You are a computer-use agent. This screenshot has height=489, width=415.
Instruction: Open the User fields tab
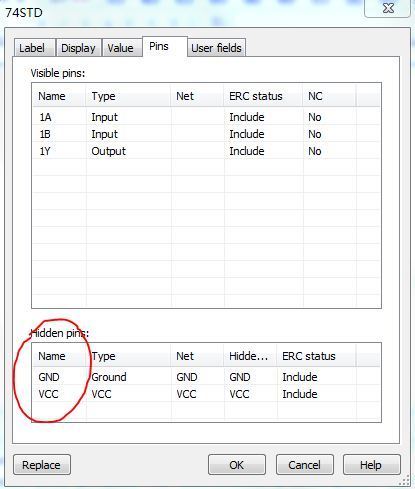[216, 48]
